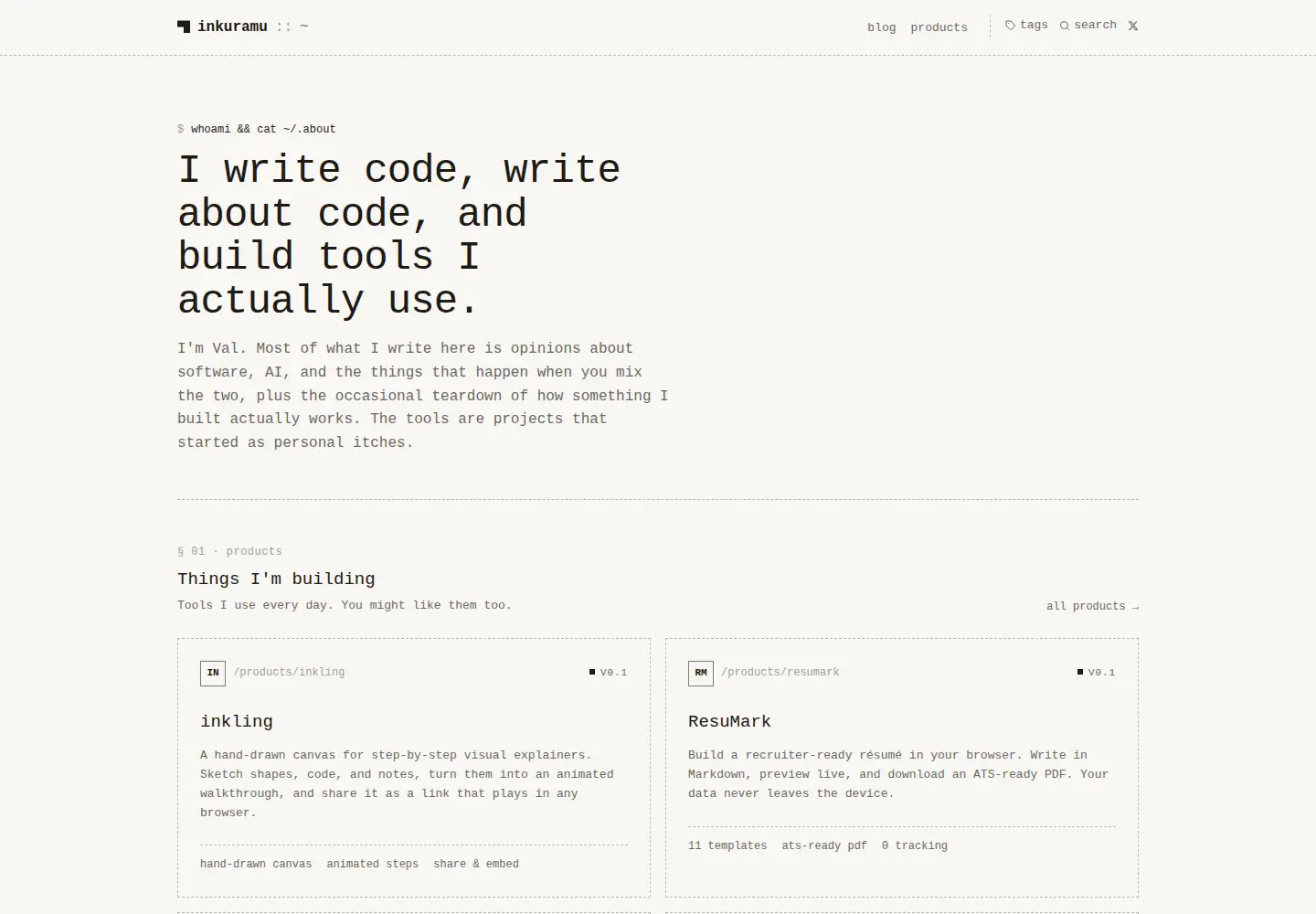The image size is (1316, 914).
Task: Follow the all products link
Action: pyautogui.click(x=1092, y=606)
